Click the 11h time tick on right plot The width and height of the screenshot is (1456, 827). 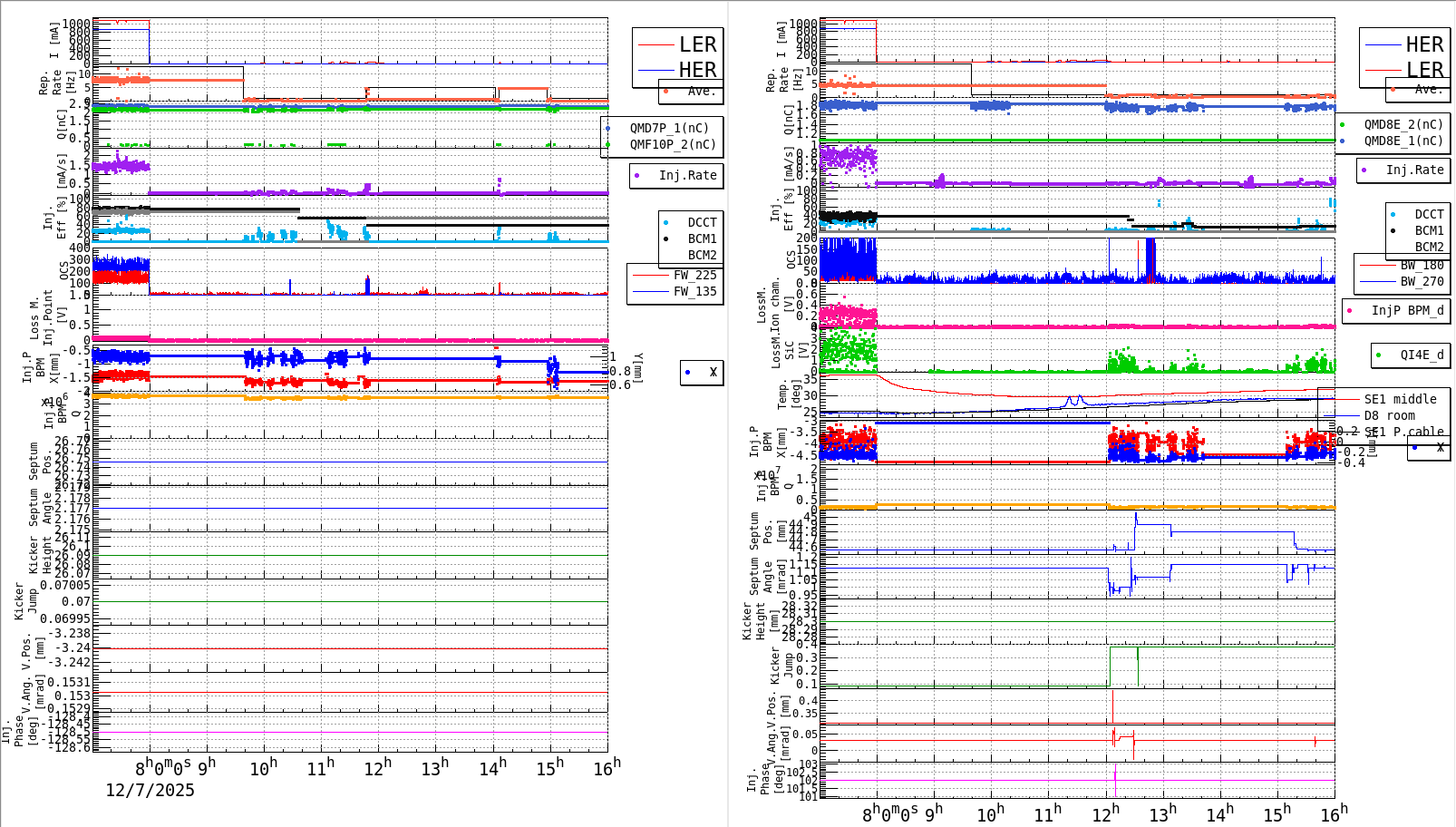[x=1048, y=813]
